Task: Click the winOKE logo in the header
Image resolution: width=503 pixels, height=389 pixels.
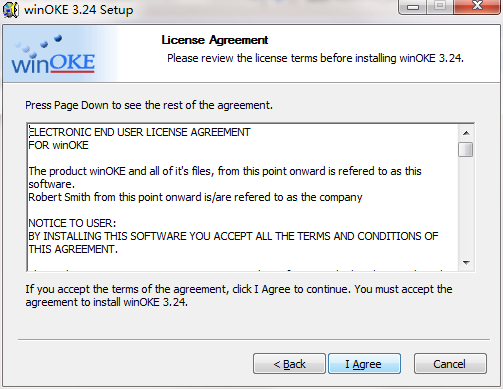Action: [x=53, y=55]
